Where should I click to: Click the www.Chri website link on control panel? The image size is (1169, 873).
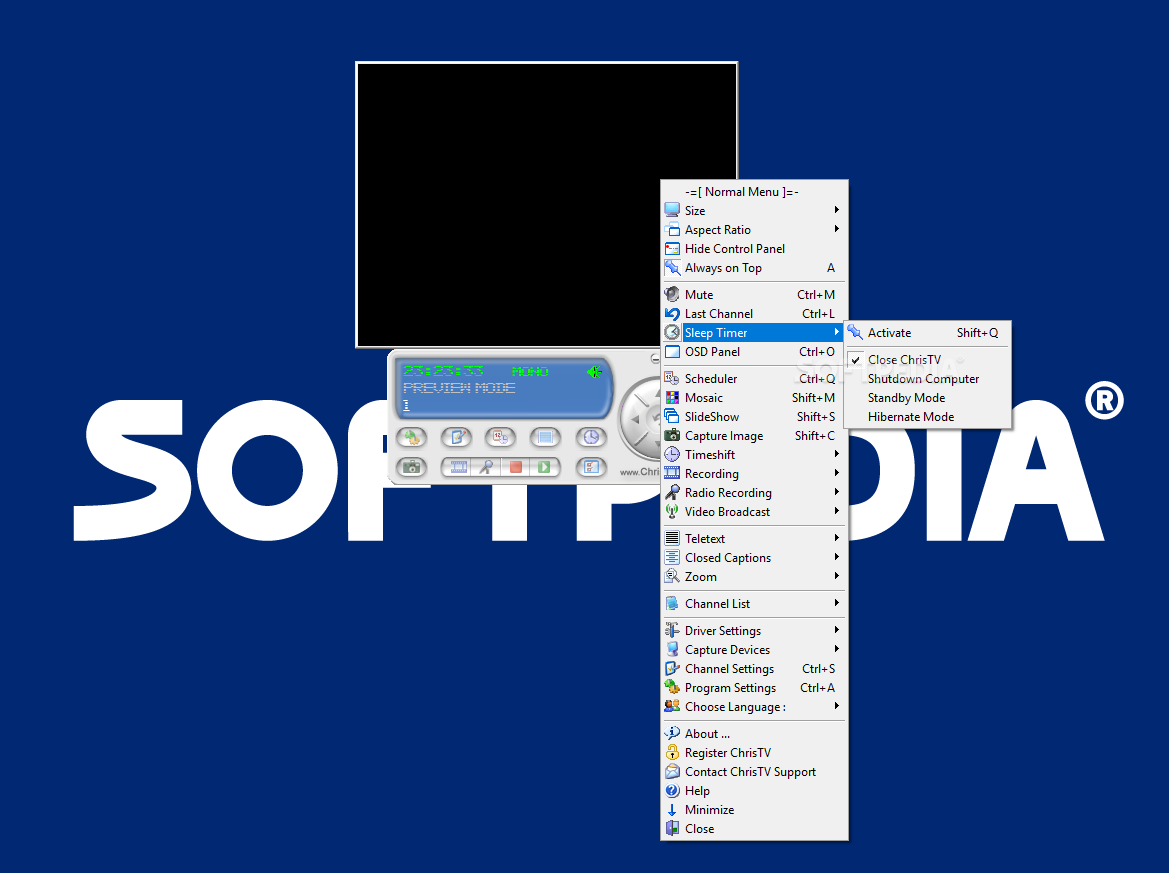(640, 472)
